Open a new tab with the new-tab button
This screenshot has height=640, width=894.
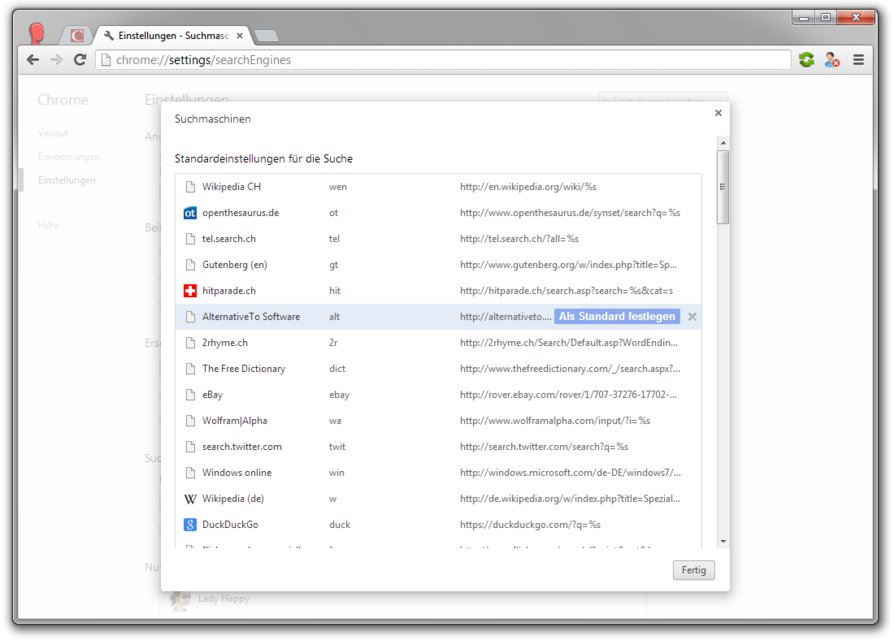[266, 36]
